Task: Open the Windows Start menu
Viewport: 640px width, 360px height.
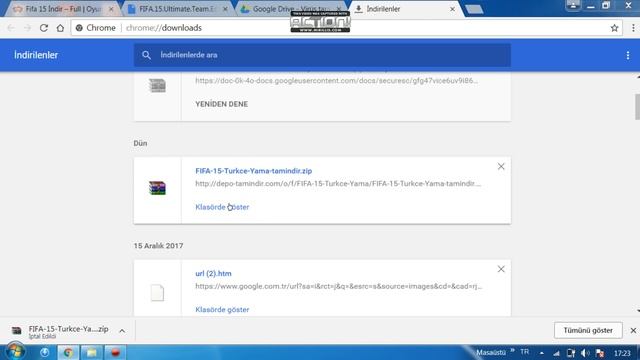Action: [x=15, y=351]
